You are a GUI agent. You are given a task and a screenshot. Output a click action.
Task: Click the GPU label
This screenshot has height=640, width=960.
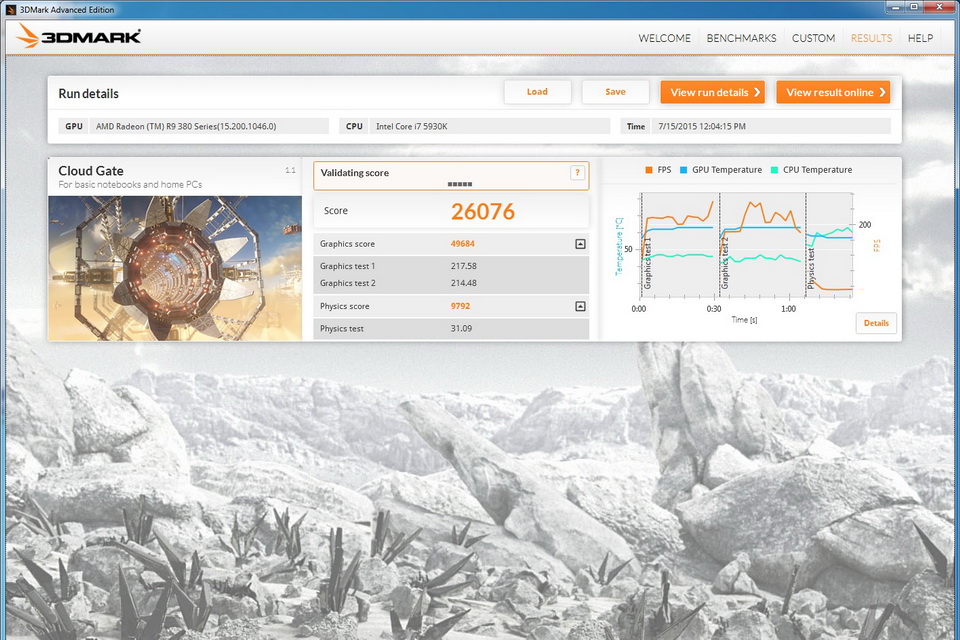(x=74, y=126)
